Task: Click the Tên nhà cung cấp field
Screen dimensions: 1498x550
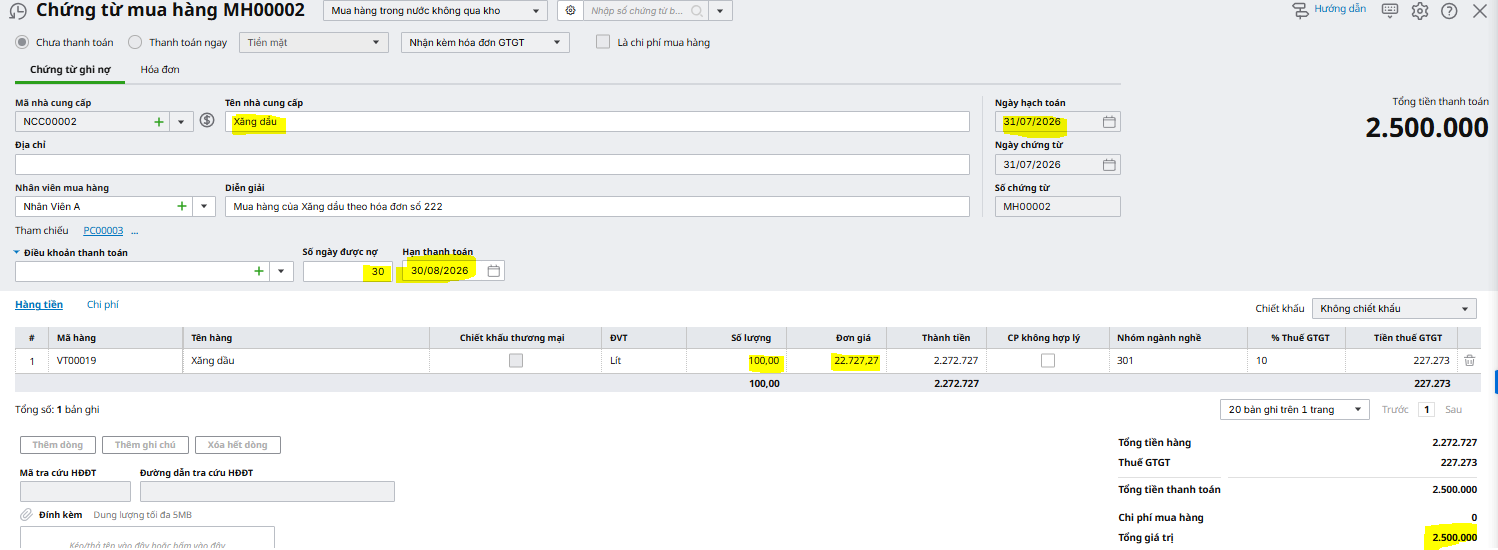Action: click(x=597, y=122)
